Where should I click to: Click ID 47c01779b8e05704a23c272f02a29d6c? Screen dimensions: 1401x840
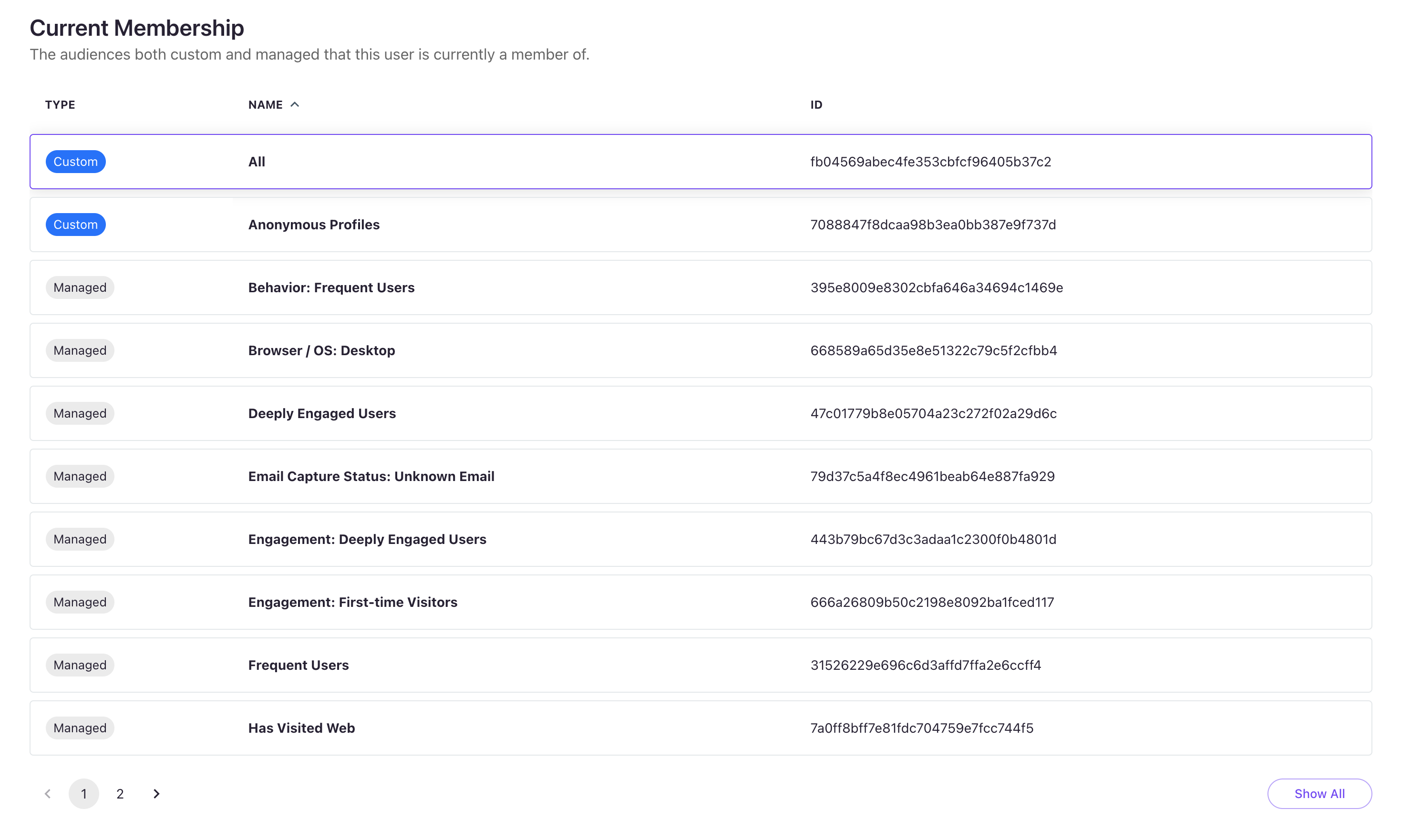[x=933, y=413]
